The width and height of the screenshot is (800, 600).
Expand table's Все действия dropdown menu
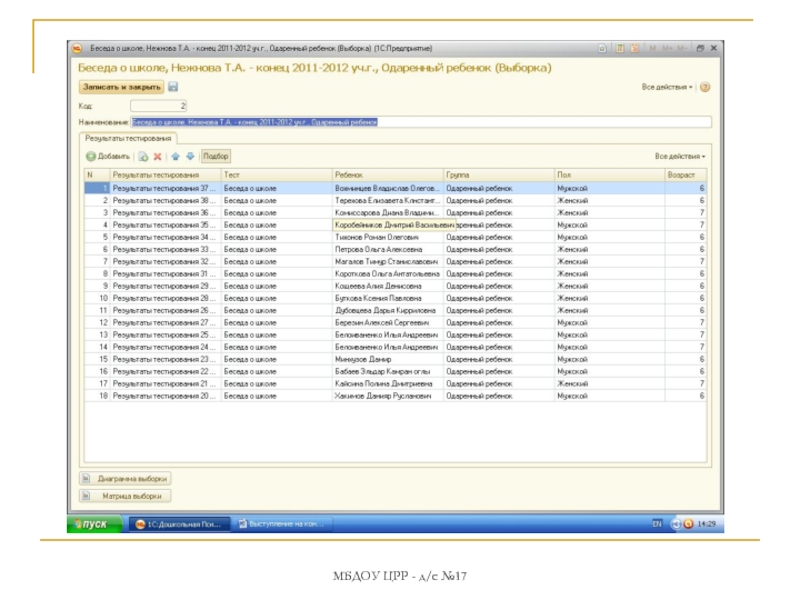680,157
